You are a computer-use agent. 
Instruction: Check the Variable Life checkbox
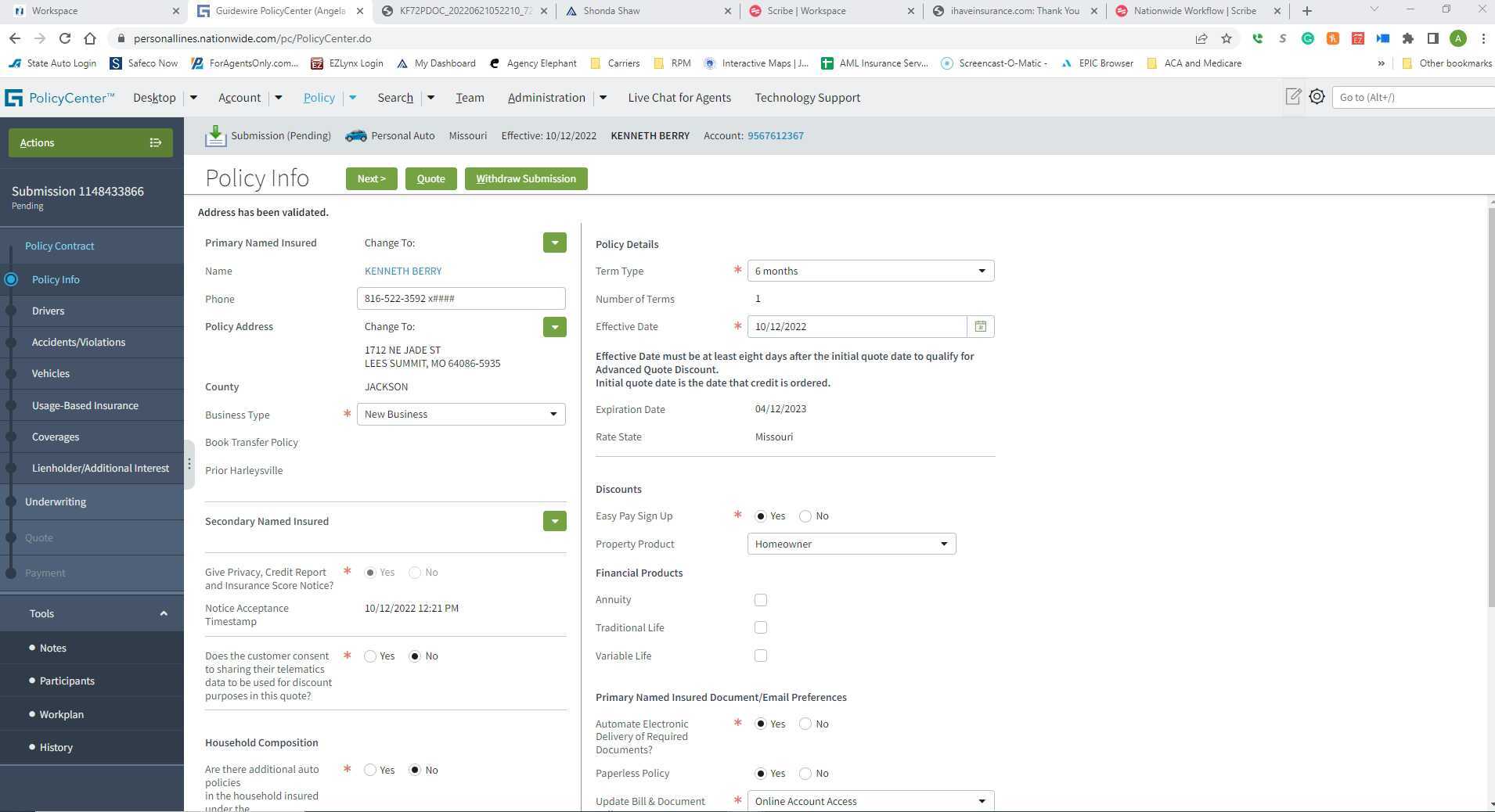[x=760, y=656]
